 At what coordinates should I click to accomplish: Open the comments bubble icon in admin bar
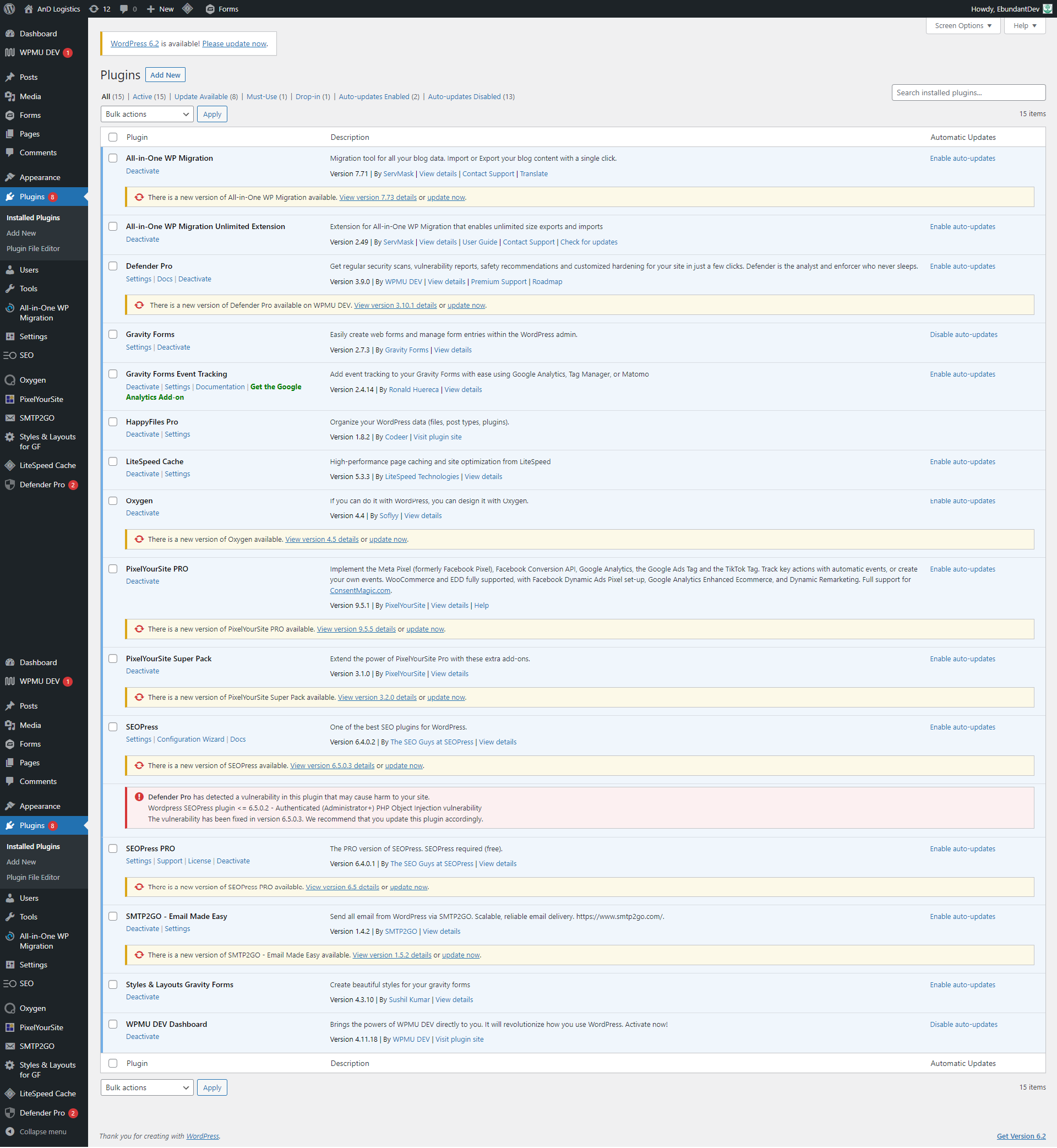pyautogui.click(x=124, y=9)
